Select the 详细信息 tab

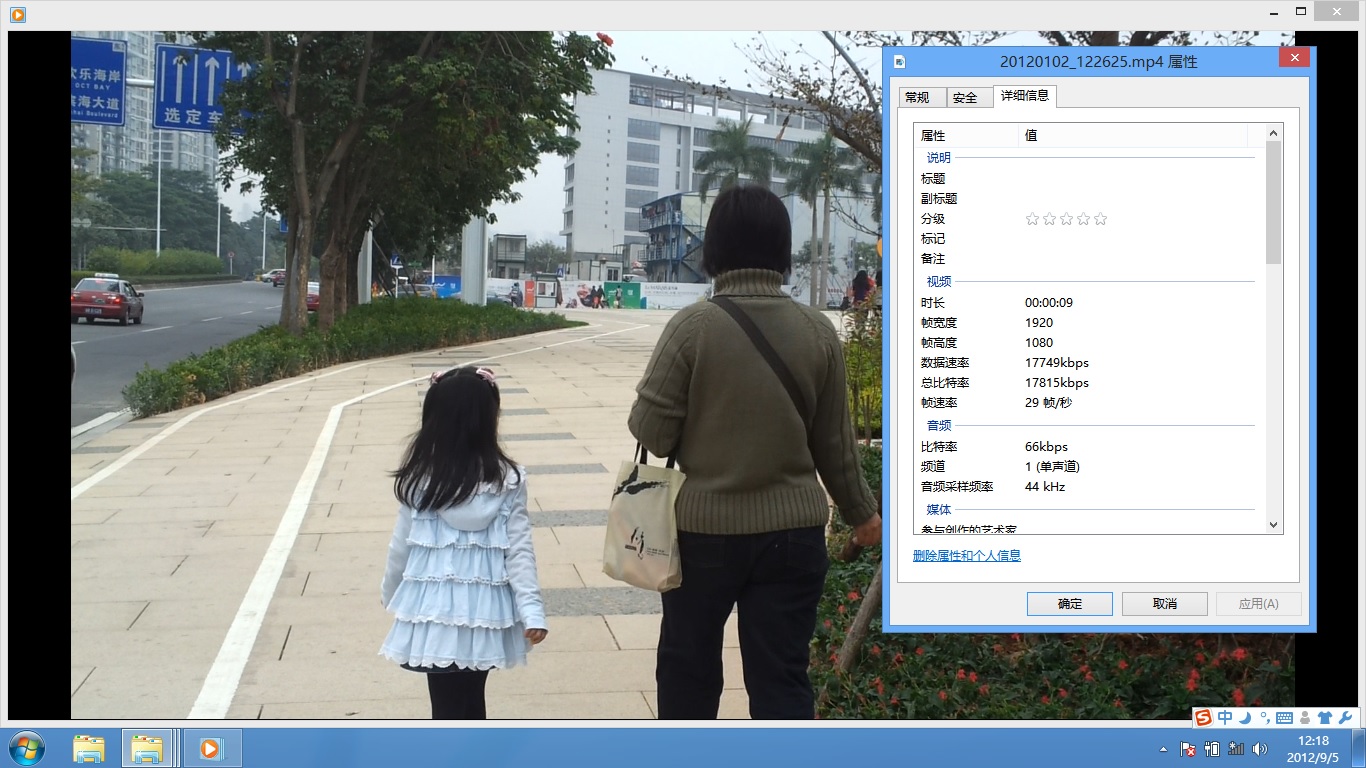click(x=1025, y=96)
